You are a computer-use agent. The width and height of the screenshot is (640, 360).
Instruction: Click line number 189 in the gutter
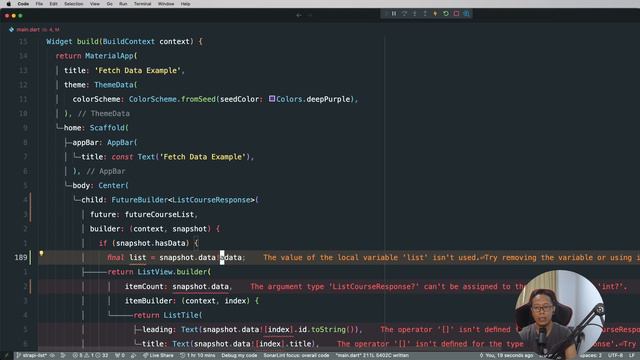20,258
